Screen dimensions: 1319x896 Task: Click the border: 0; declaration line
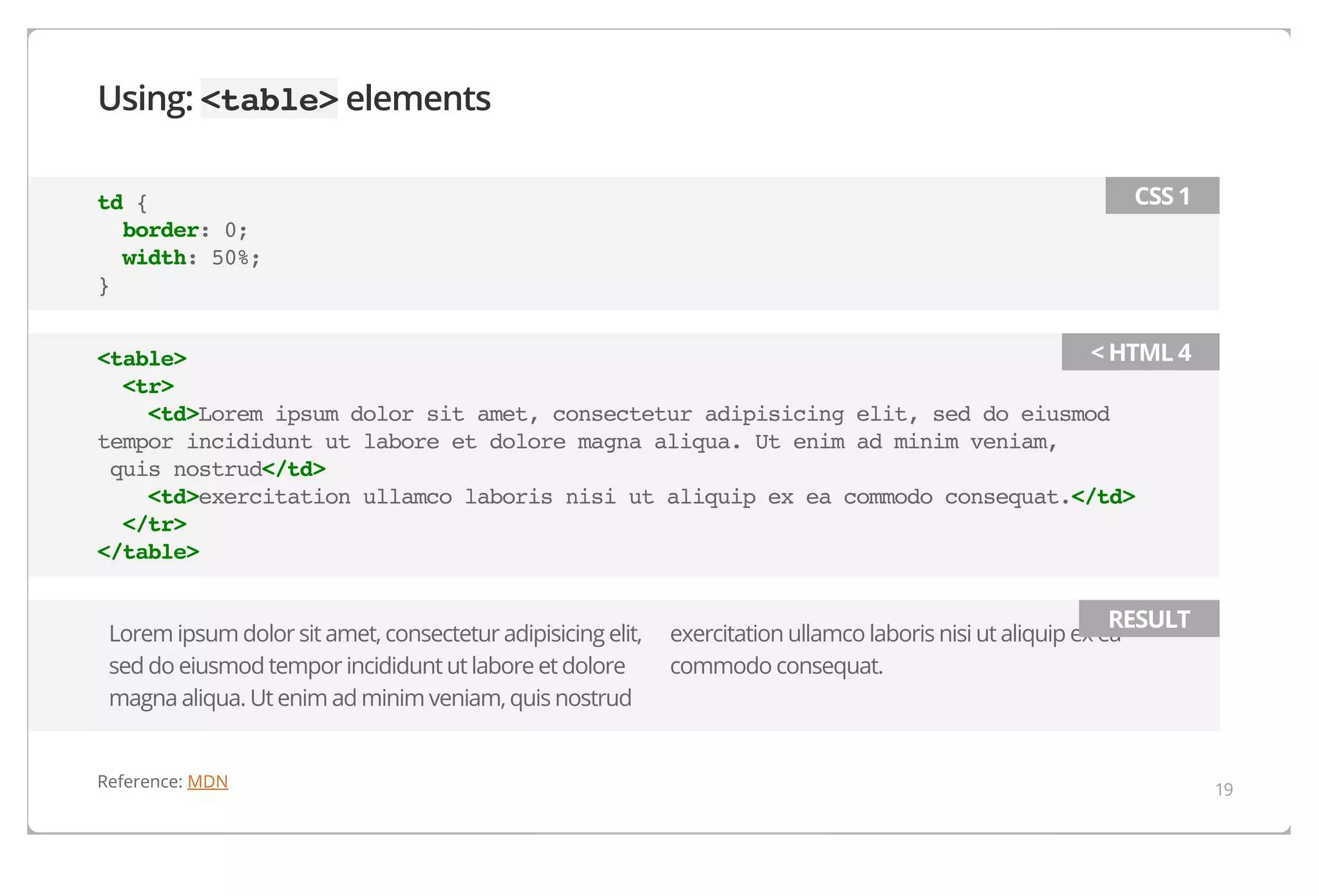185,230
